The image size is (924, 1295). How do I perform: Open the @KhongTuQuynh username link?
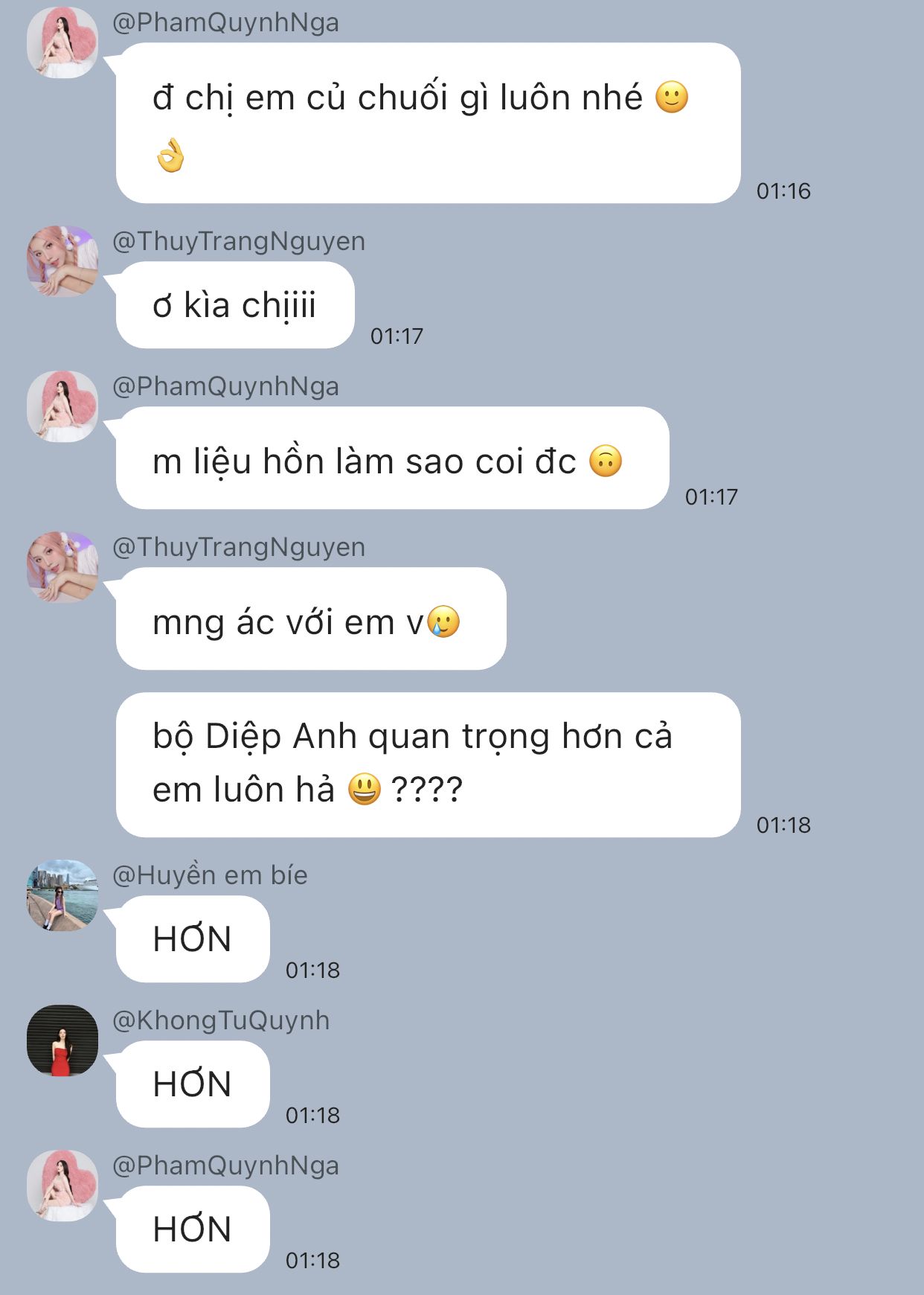pyautogui.click(x=221, y=1020)
